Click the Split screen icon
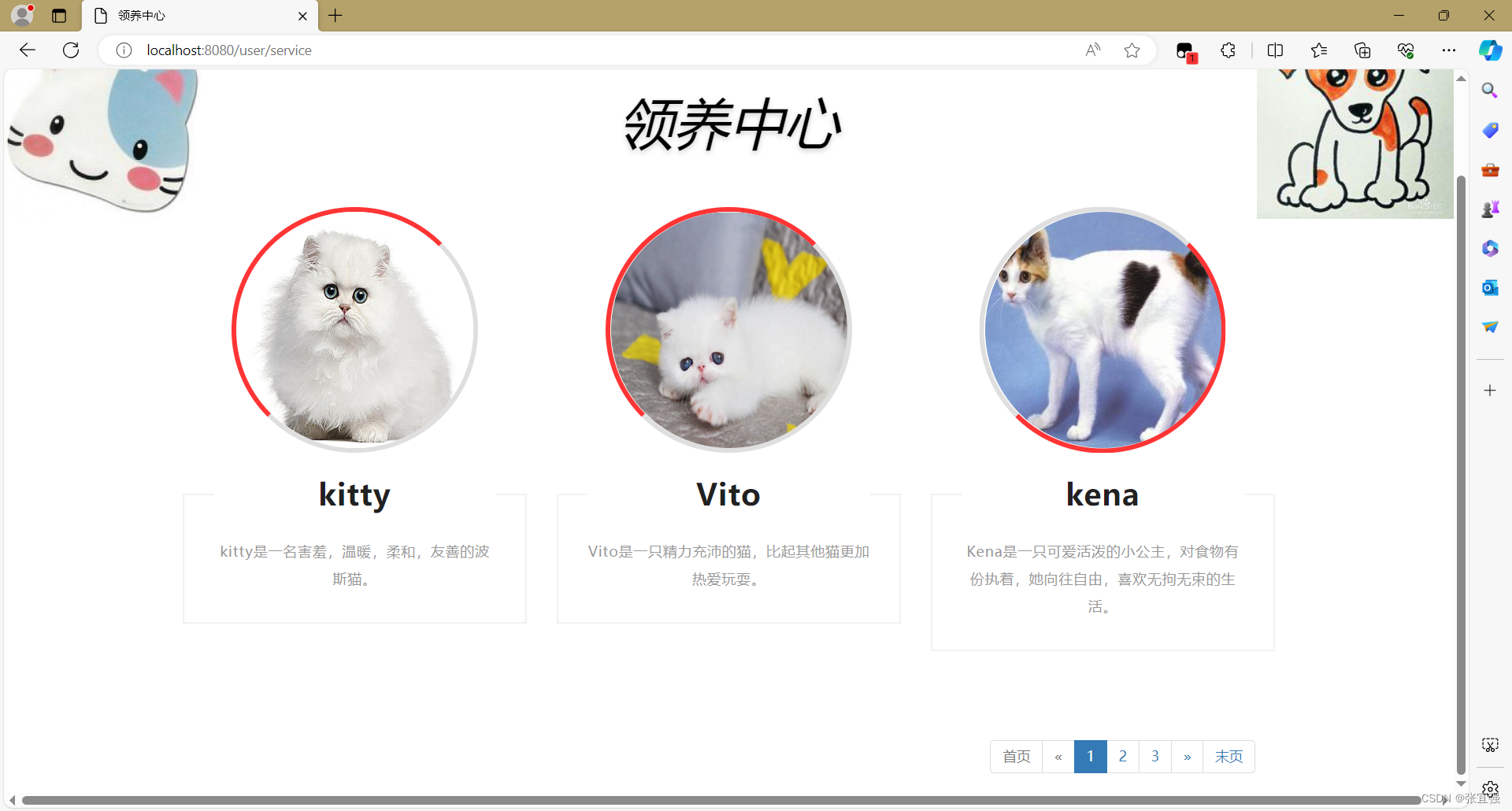Viewport: 1512px width, 811px height. [x=1276, y=50]
